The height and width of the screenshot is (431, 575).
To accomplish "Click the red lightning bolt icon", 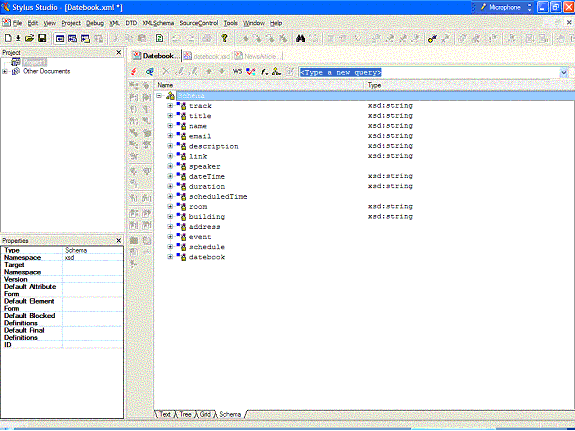I will click(134, 72).
